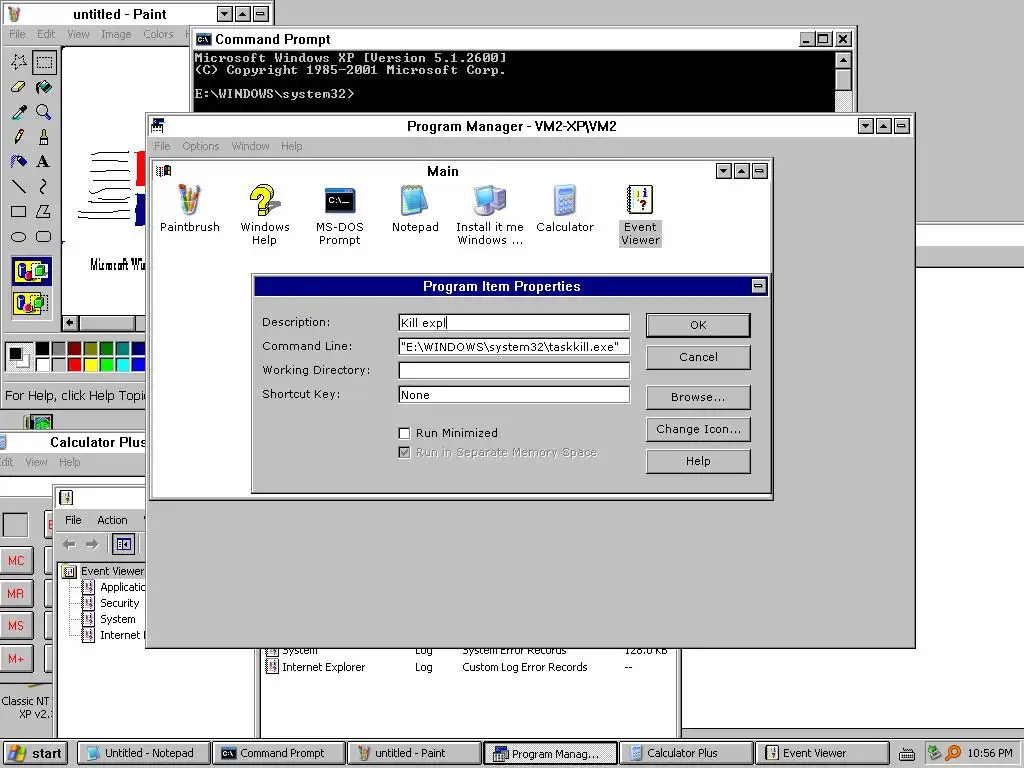Click the MR memory recall calculator button
The width and height of the screenshot is (1024, 768).
[16, 594]
